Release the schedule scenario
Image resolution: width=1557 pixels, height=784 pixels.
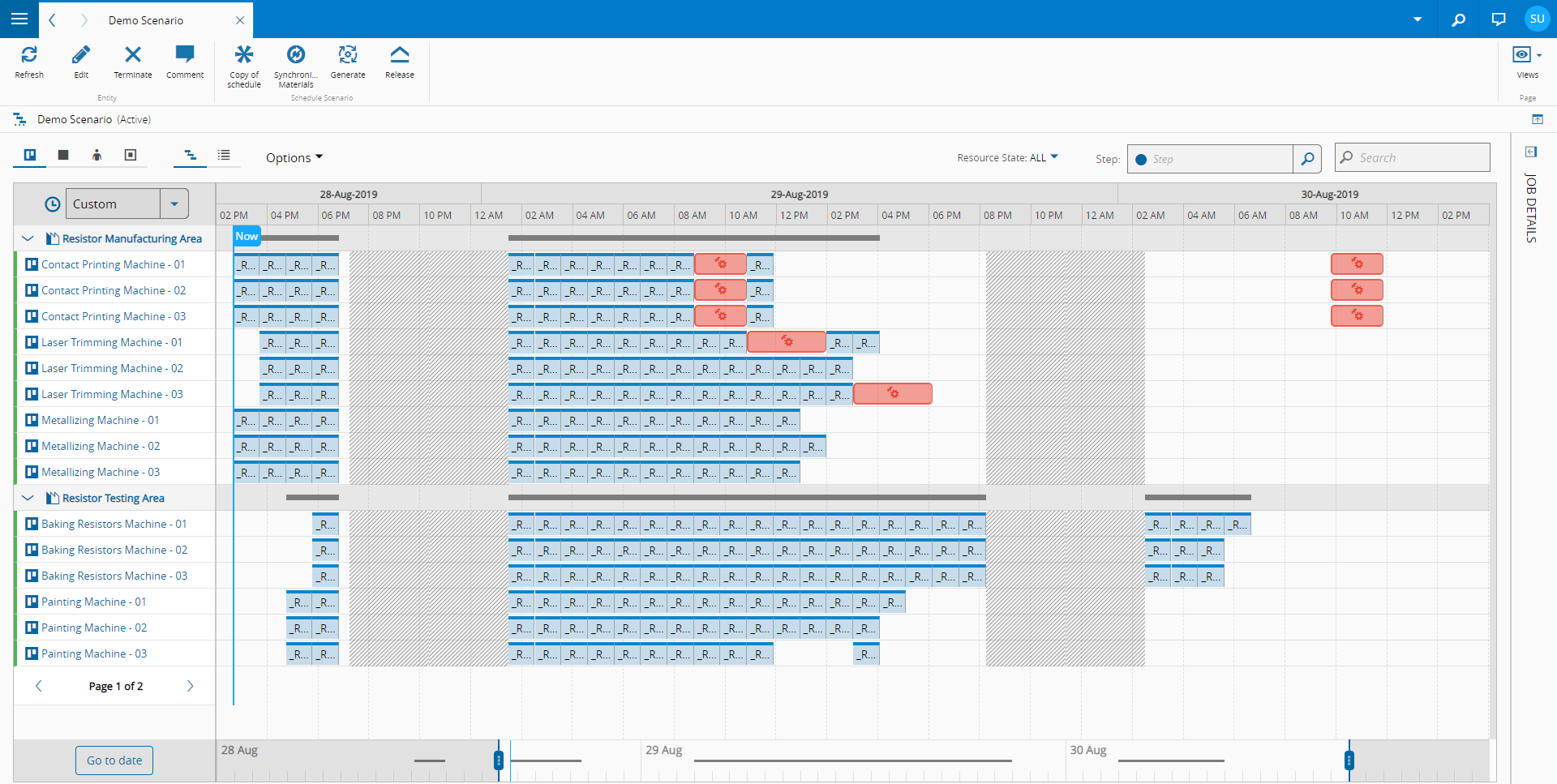(x=400, y=55)
